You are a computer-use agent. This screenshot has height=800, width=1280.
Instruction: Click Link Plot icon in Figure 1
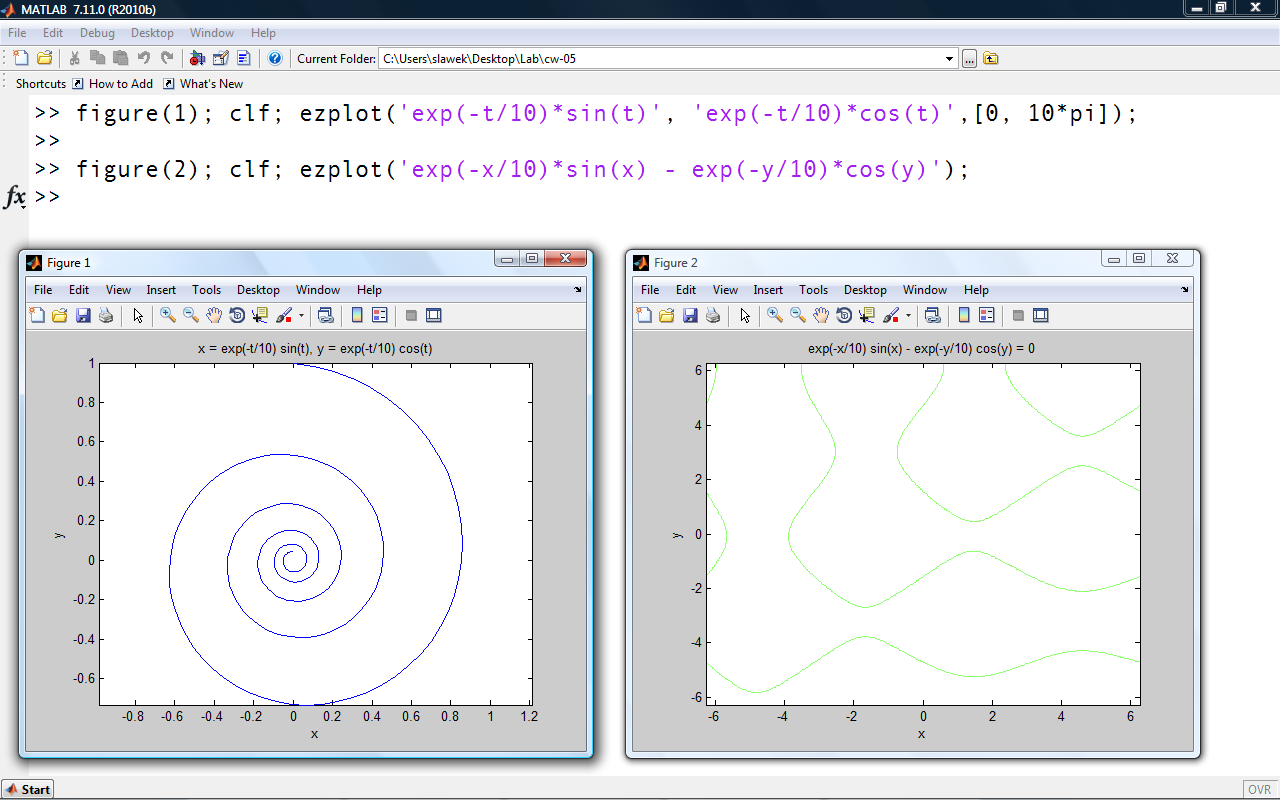coord(325,316)
